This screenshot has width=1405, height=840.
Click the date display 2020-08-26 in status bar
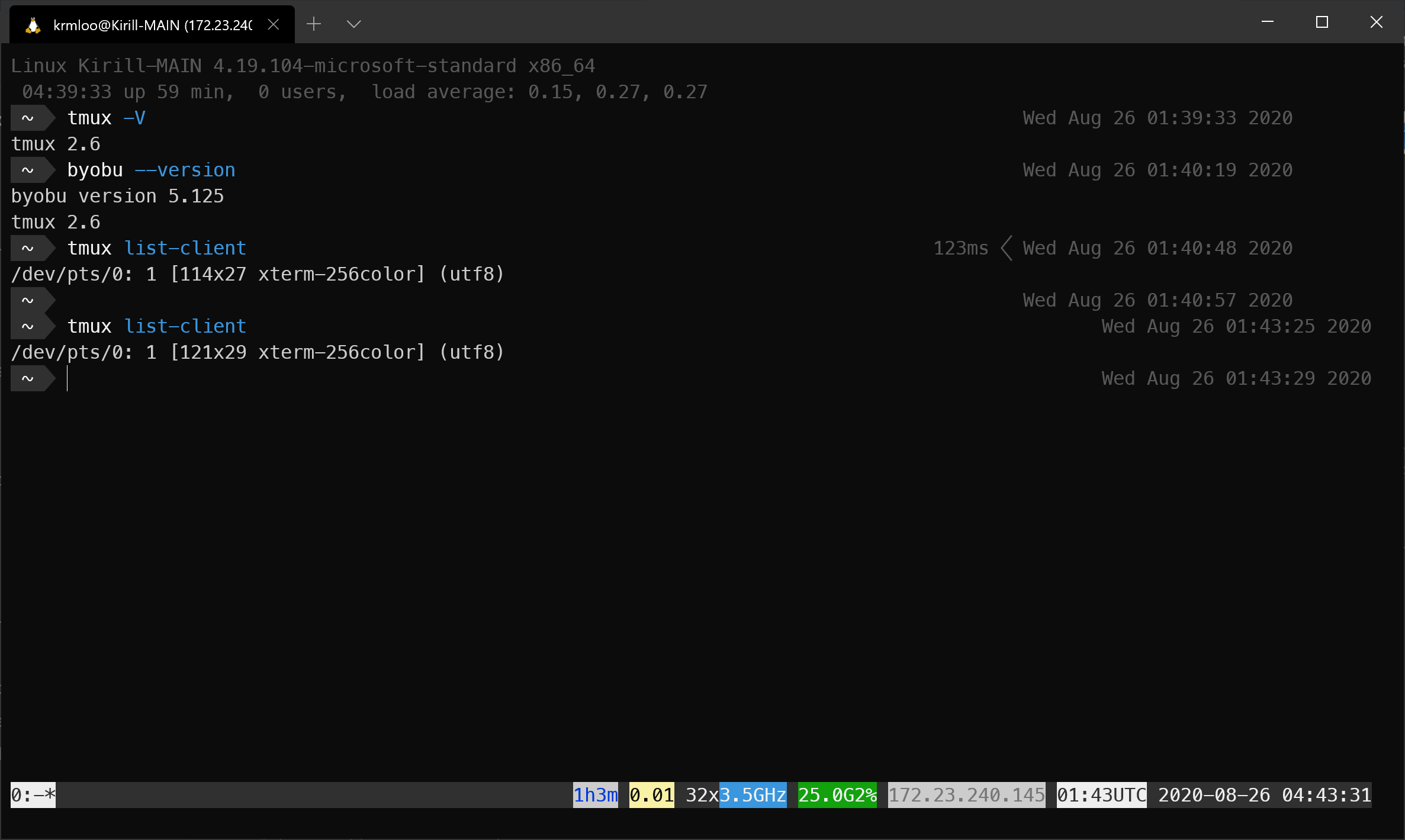click(1214, 795)
